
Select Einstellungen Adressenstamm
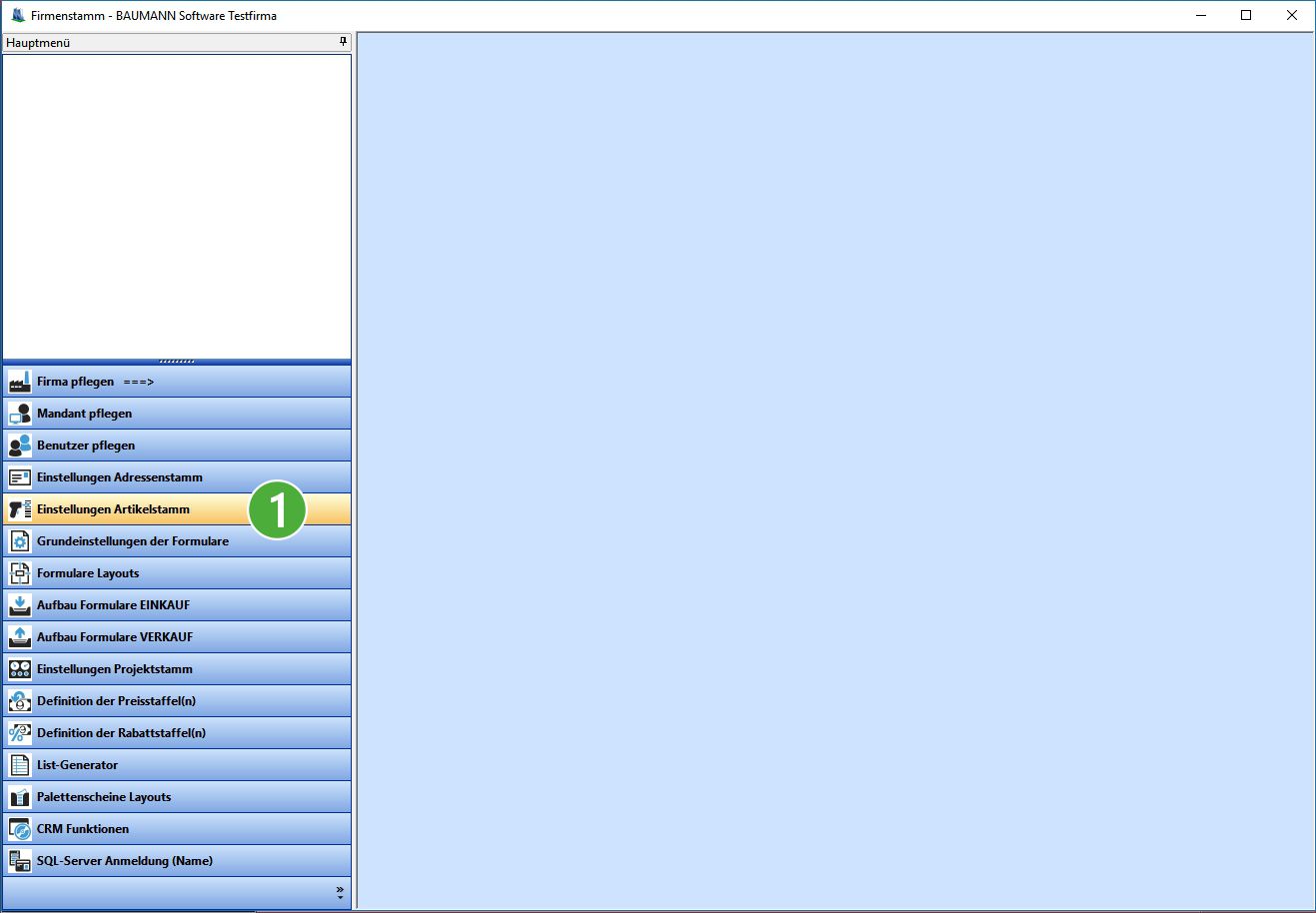point(177,477)
